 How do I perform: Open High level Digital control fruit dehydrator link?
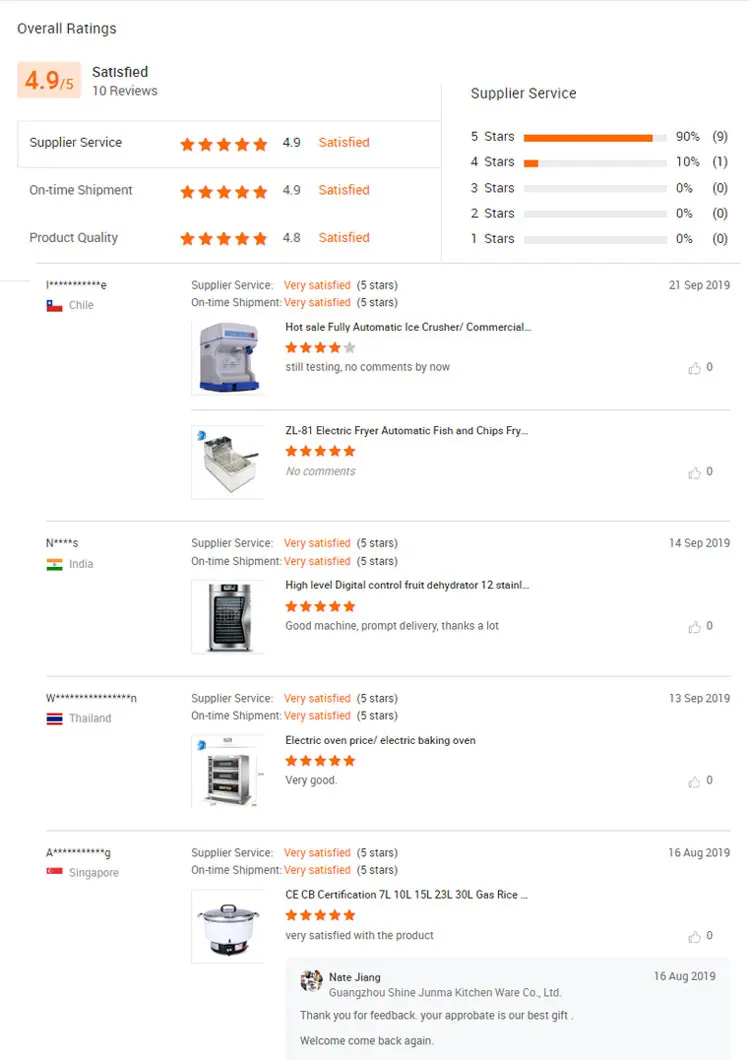[x=407, y=585]
